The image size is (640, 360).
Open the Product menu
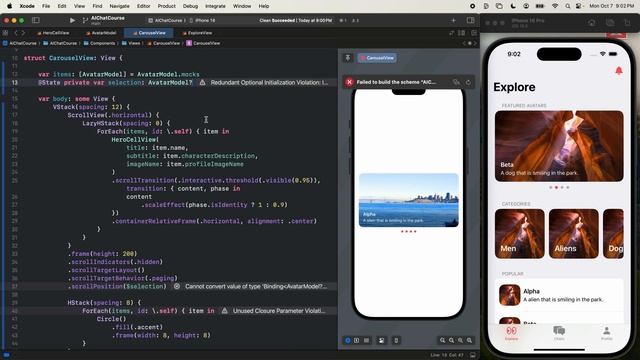(x=167, y=6)
